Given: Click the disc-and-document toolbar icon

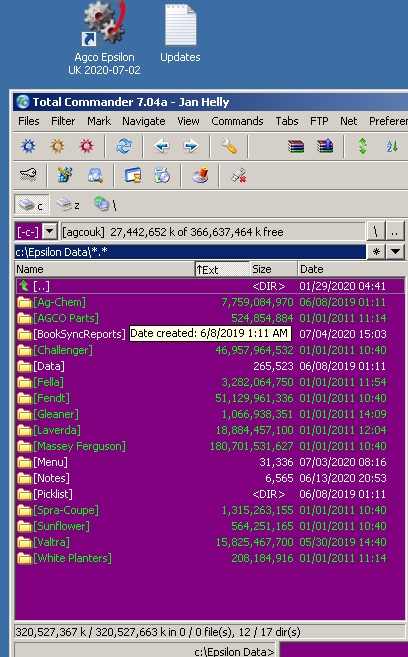Looking at the screenshot, I should (x=162, y=175).
